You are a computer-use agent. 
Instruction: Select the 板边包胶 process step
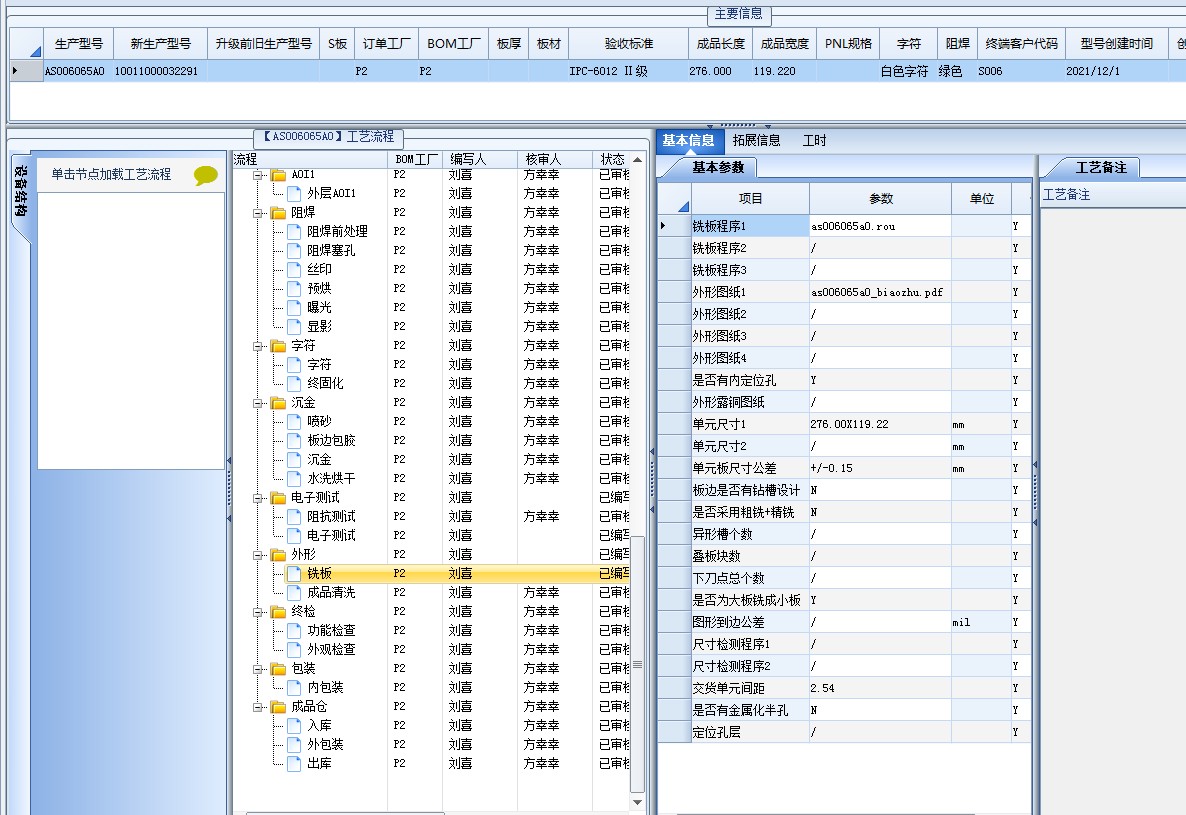point(331,441)
